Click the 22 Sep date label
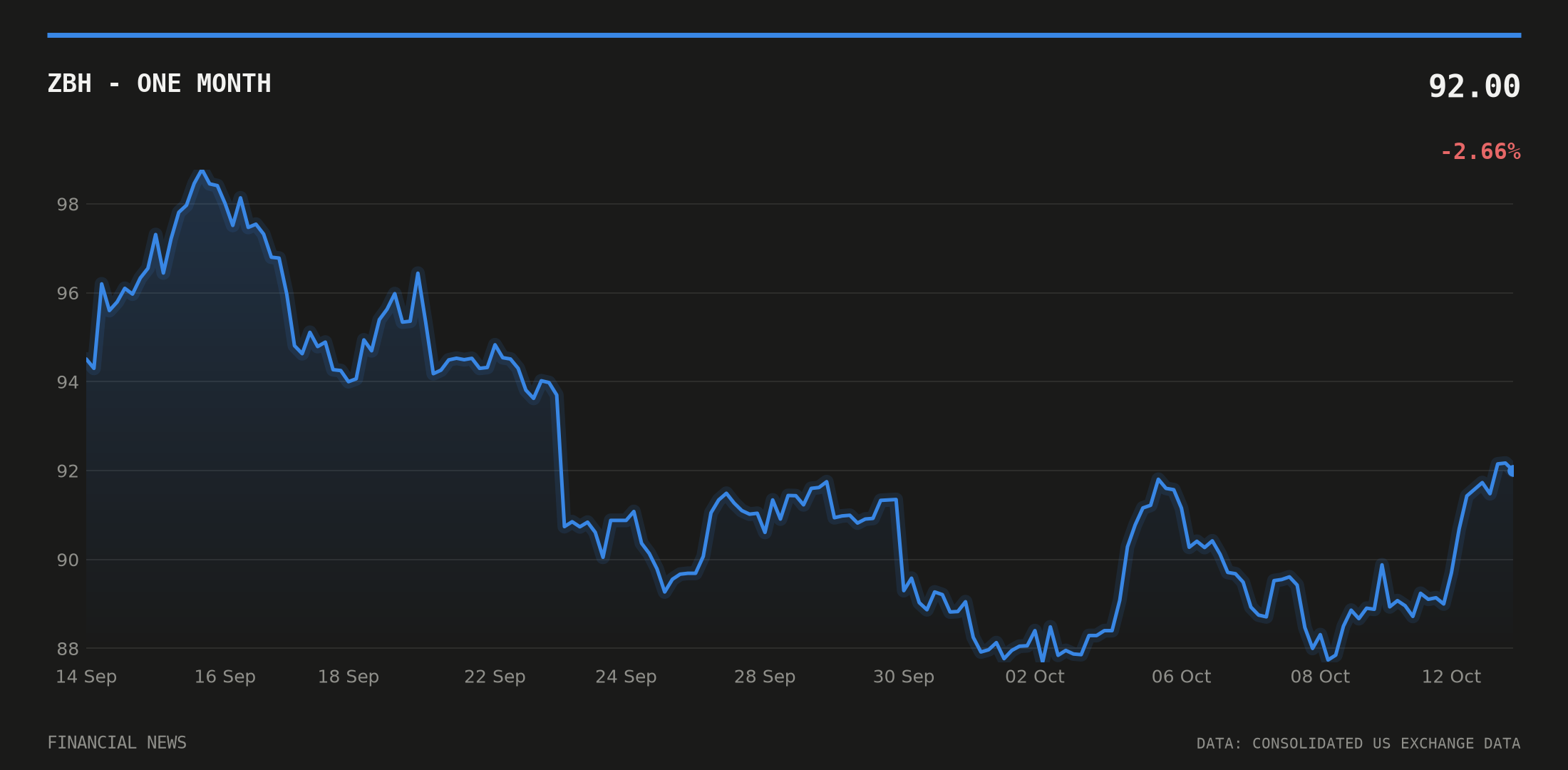Image resolution: width=1568 pixels, height=770 pixels. pos(495,677)
